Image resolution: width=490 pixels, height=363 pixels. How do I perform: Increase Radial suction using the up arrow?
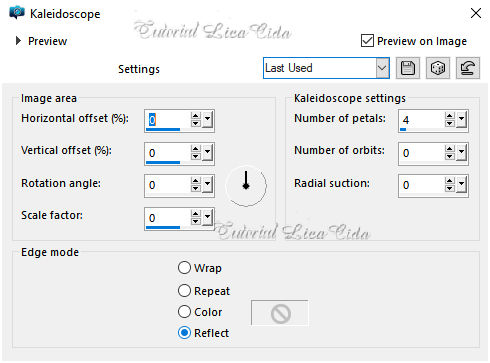(450, 181)
